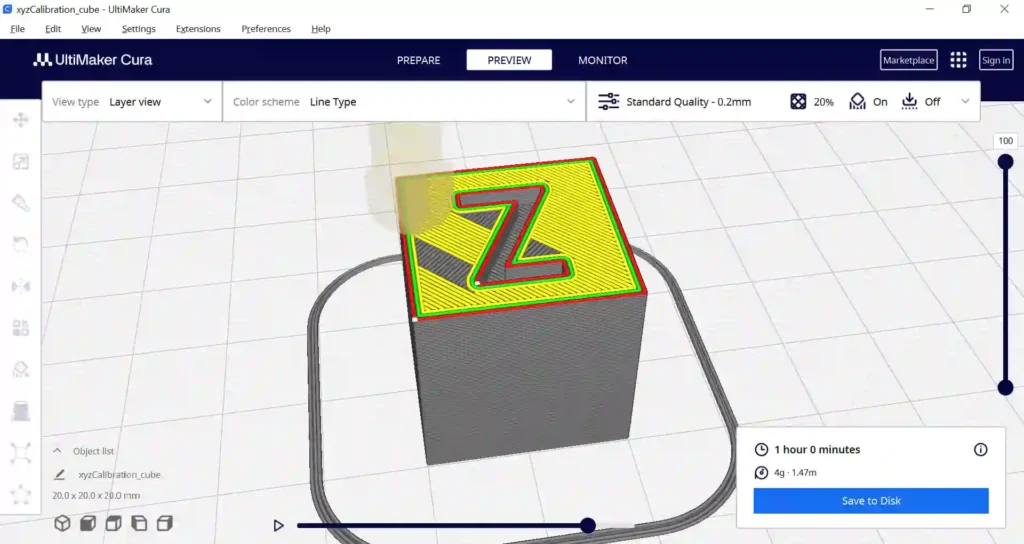Click the vertical layer slider top handle

coord(1006,161)
